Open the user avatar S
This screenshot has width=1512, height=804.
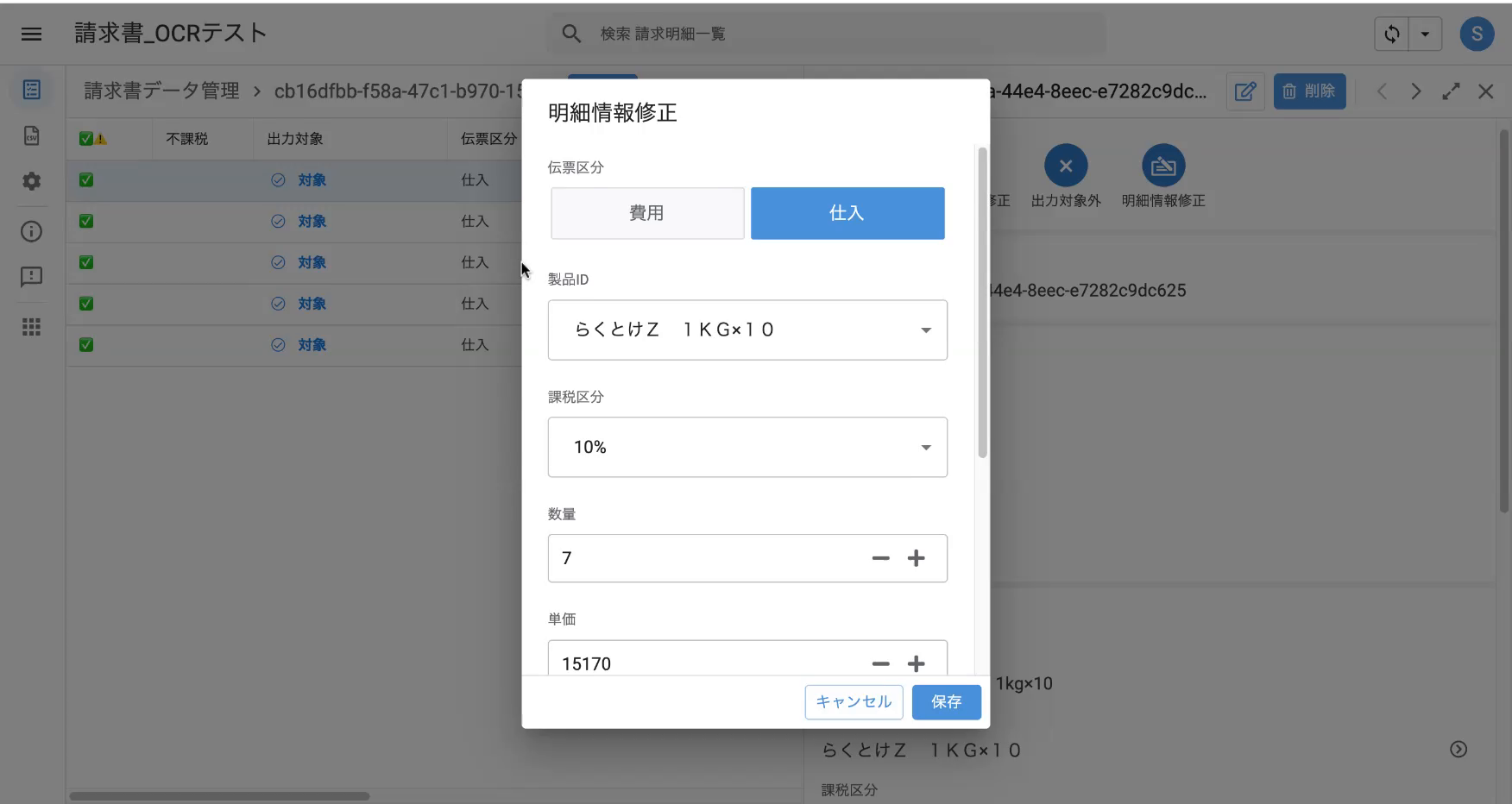1477,35
